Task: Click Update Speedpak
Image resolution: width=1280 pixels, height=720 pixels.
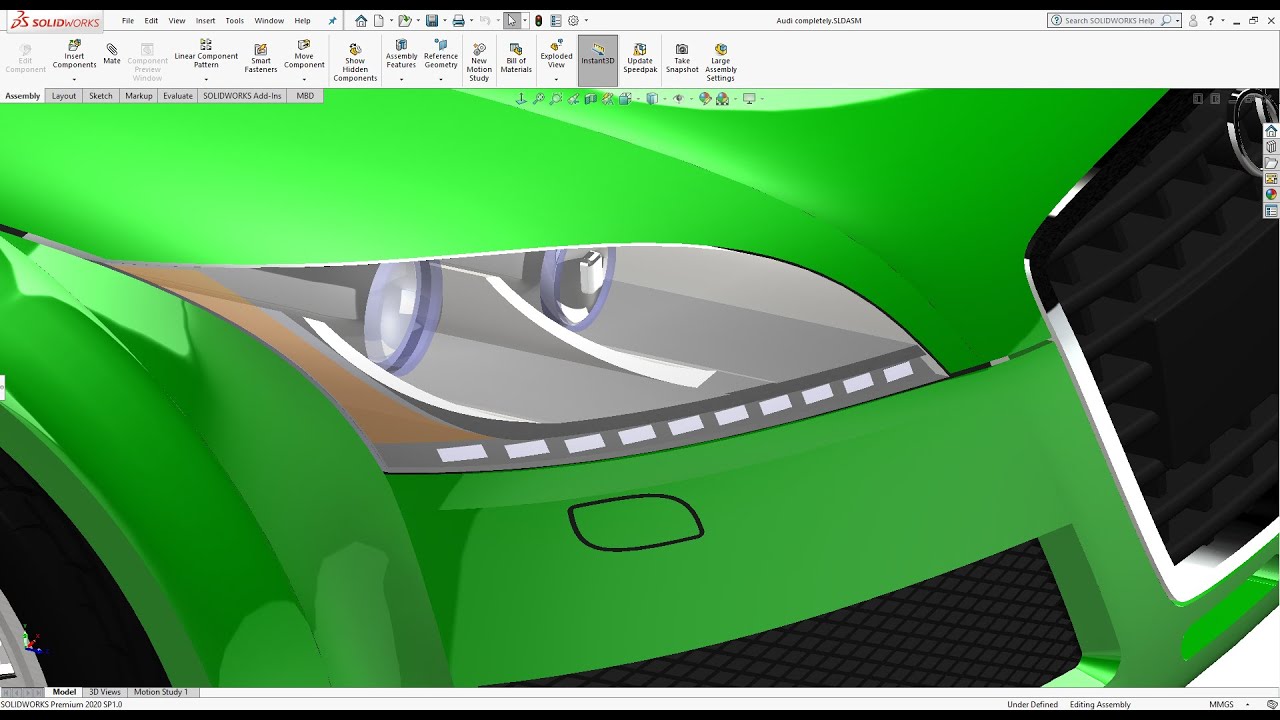Action: pos(640,58)
